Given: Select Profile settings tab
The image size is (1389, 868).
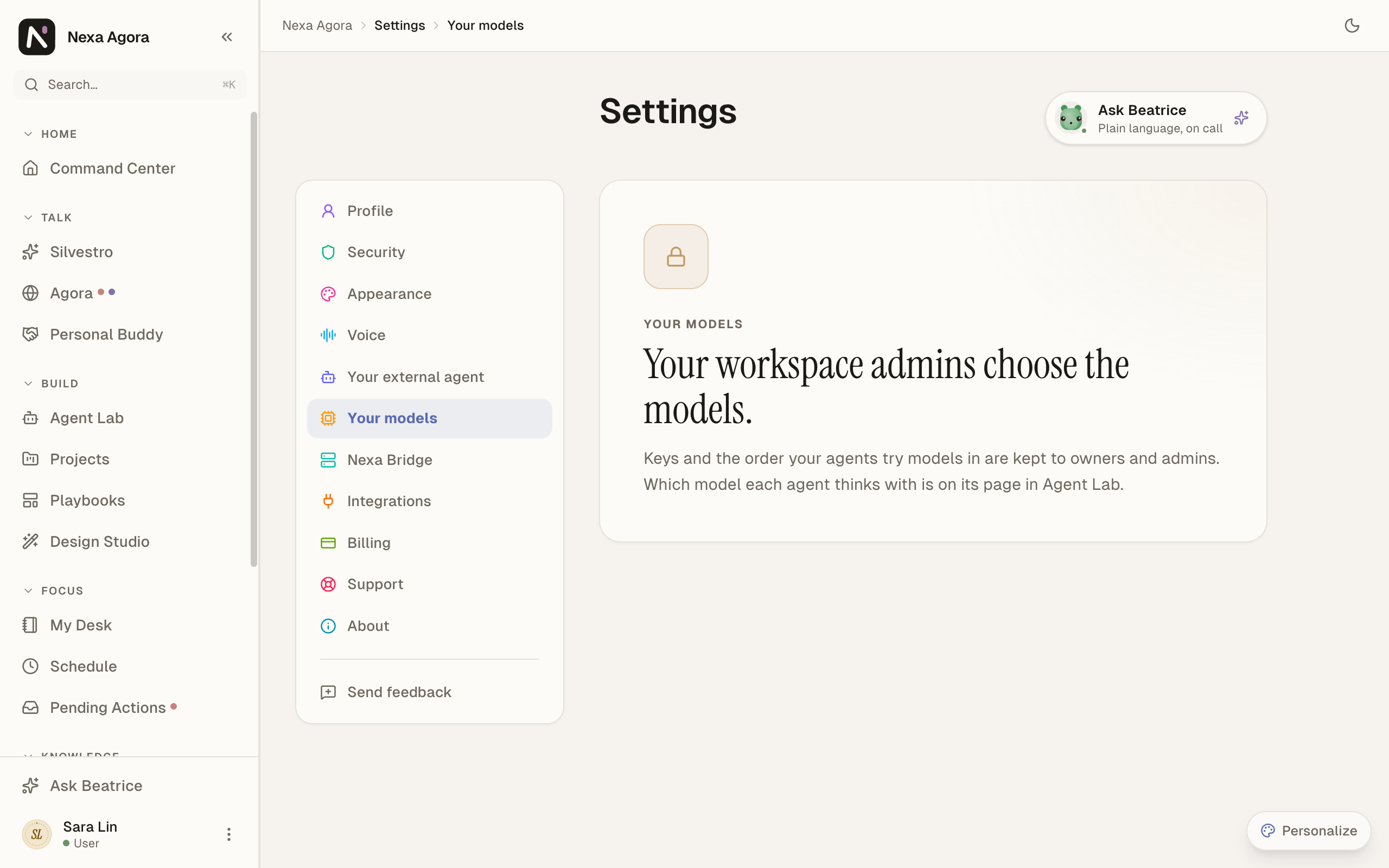Looking at the screenshot, I should pyautogui.click(x=429, y=211).
